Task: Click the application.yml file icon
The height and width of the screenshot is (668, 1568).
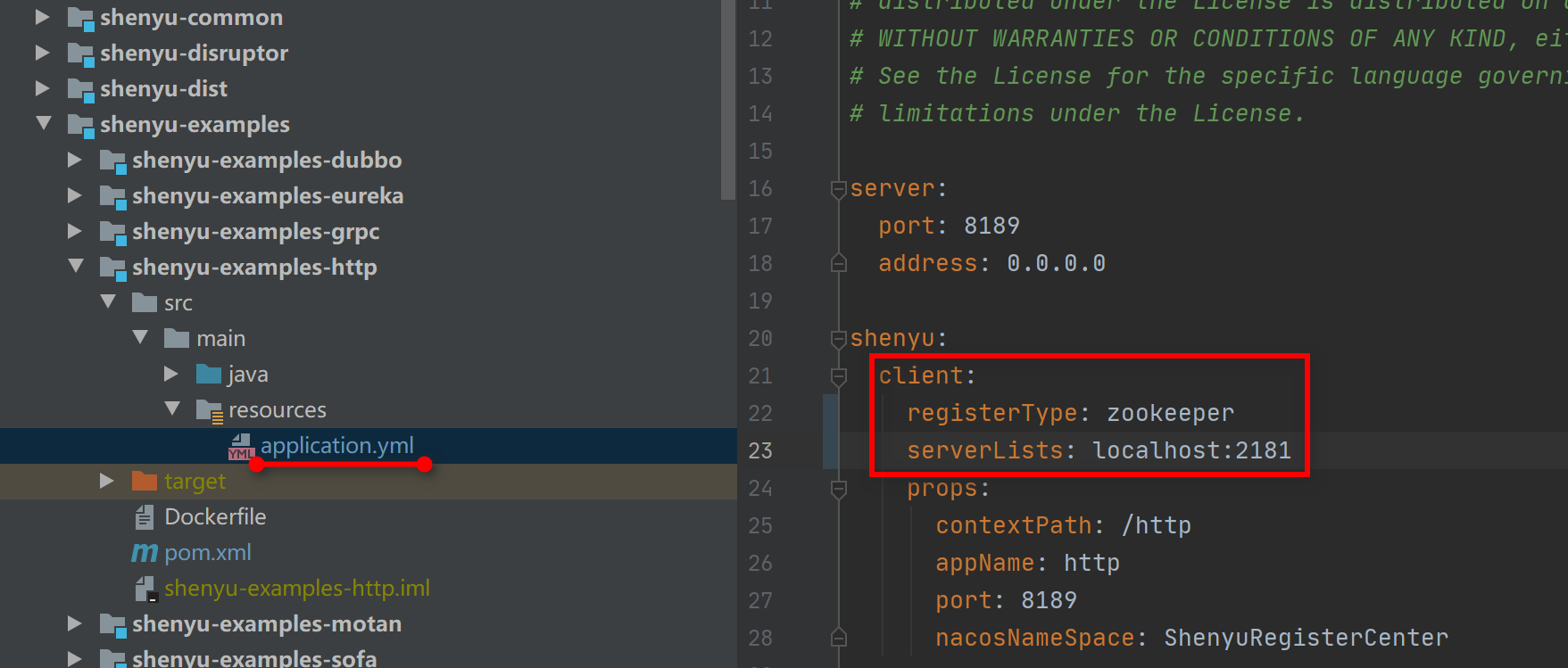Action: tap(241, 446)
